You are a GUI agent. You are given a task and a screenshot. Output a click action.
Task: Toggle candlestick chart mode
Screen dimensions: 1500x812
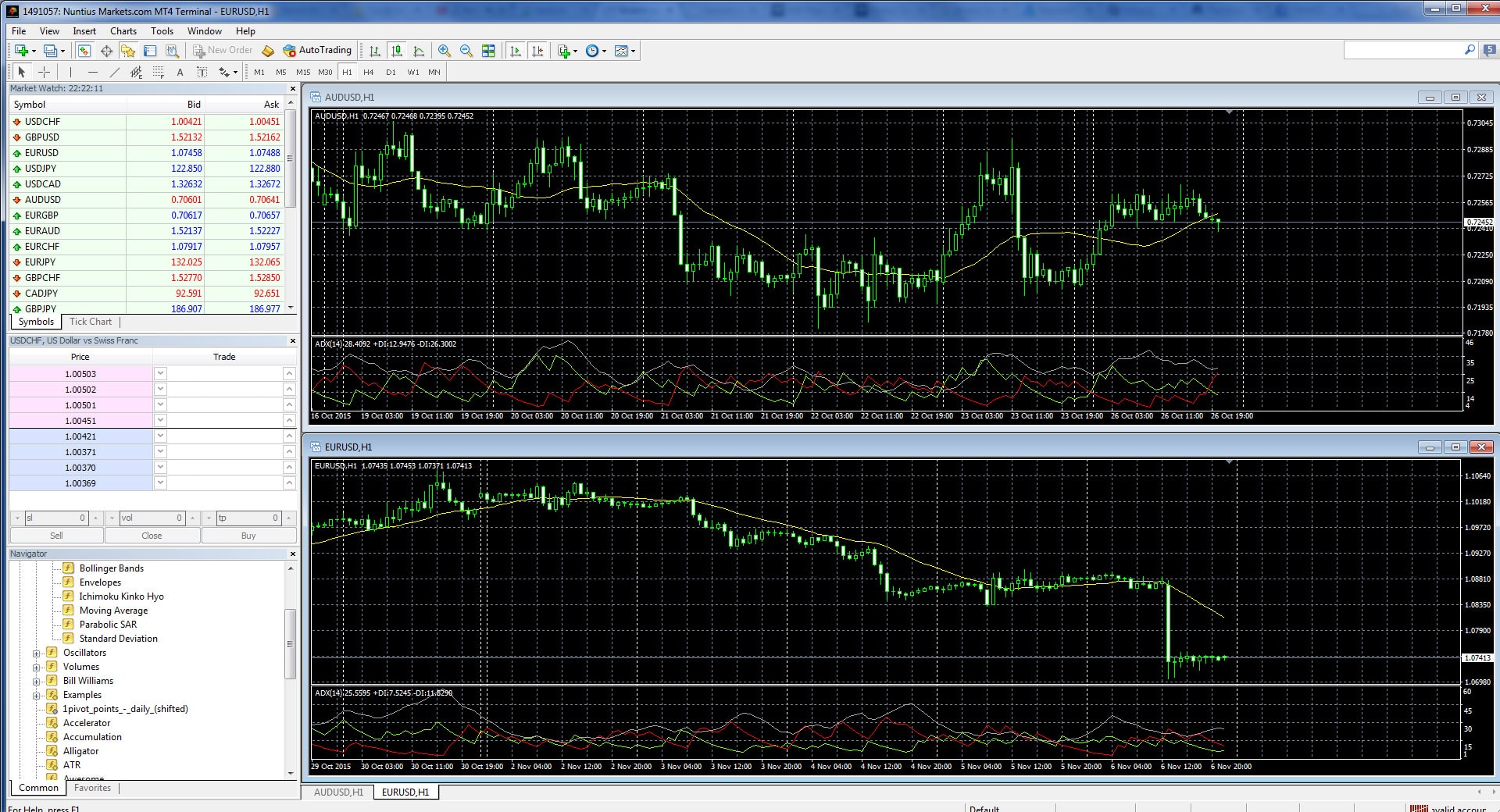pos(397,50)
